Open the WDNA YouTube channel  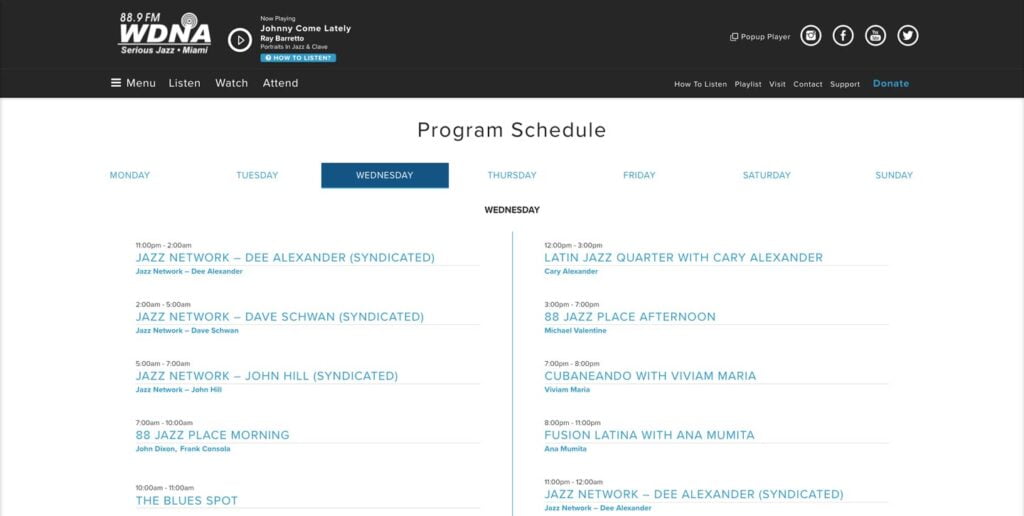pos(876,36)
